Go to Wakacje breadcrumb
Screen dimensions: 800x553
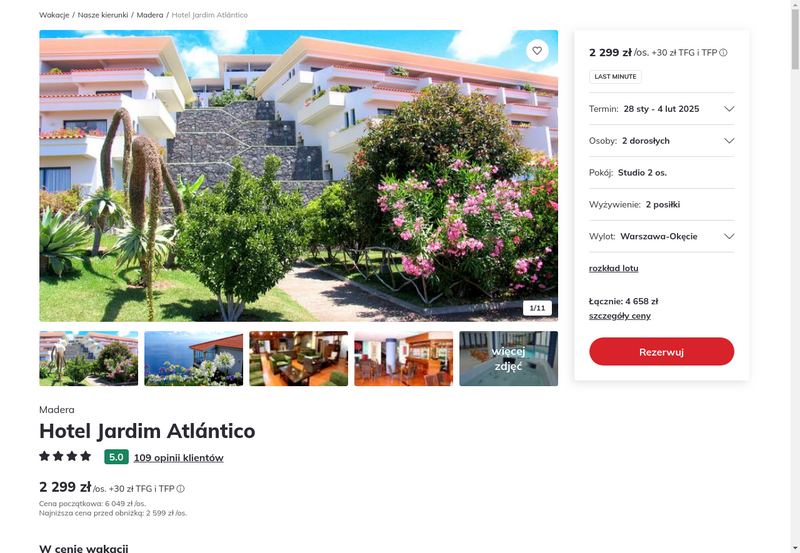[x=54, y=15]
